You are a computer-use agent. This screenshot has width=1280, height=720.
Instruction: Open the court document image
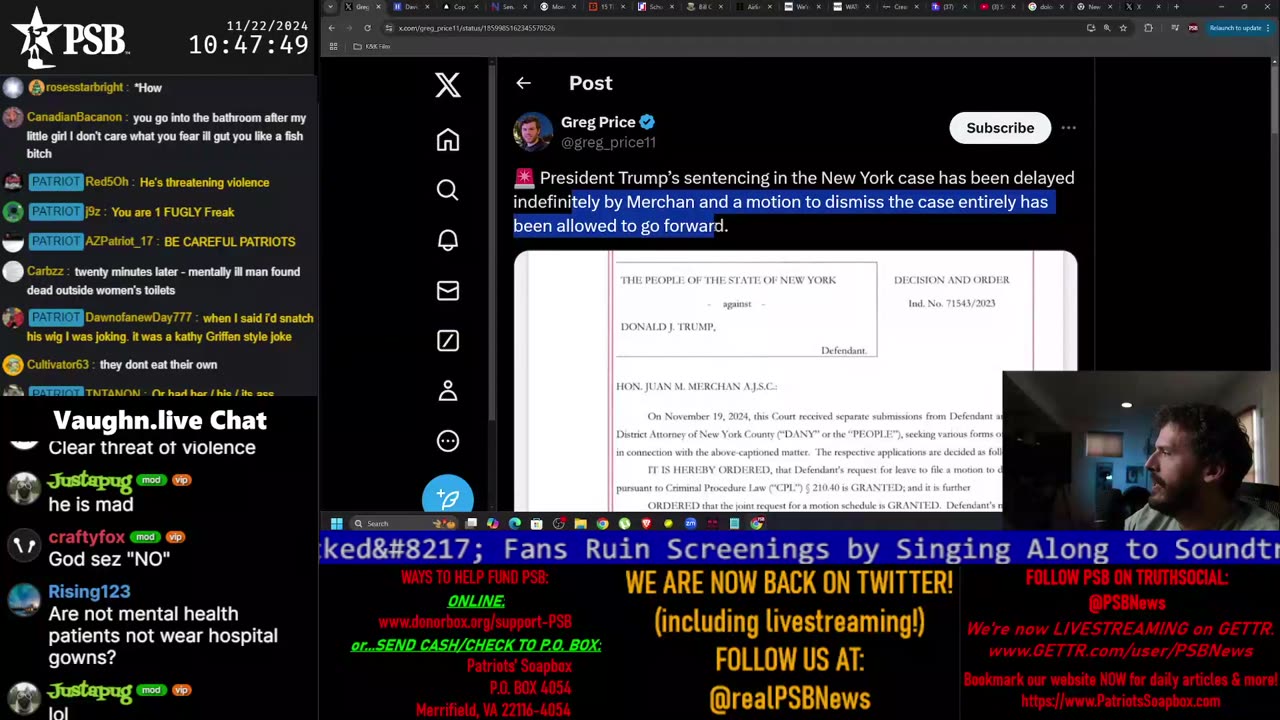coord(795,381)
